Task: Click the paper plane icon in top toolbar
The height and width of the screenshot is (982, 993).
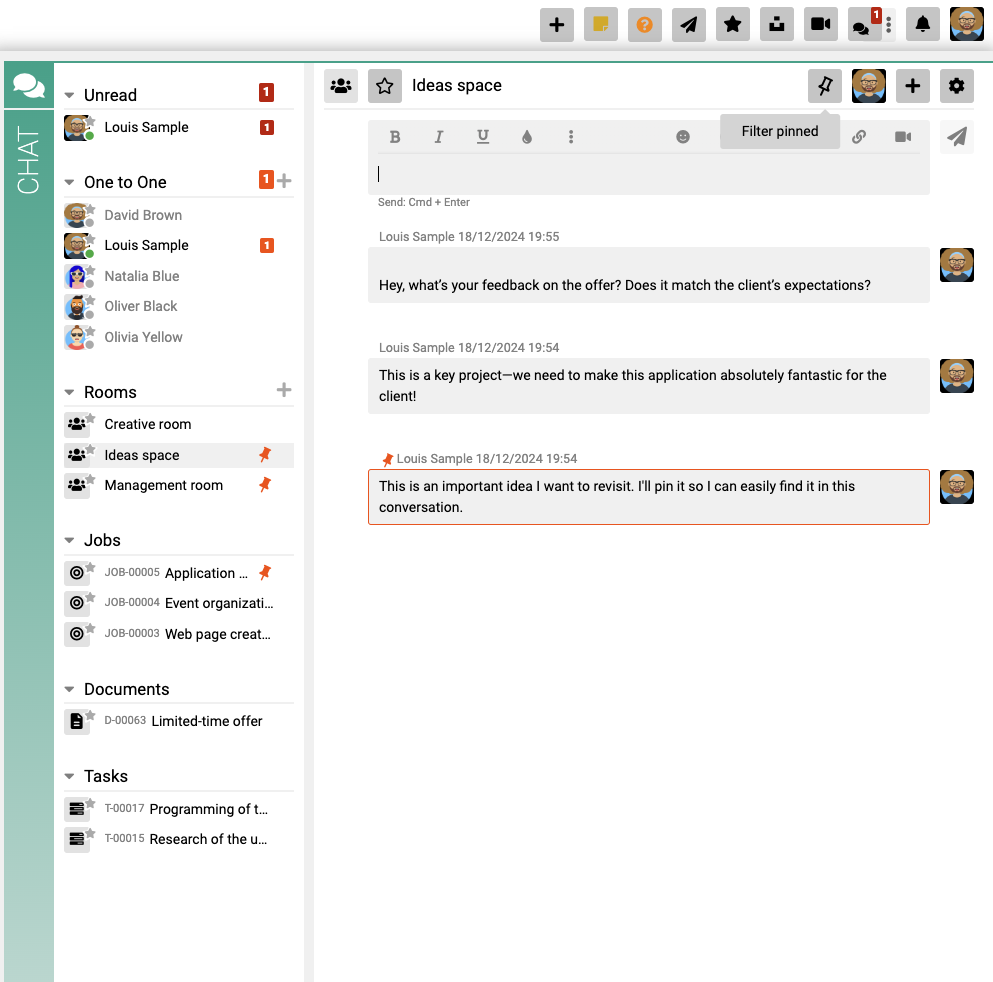Action: tap(688, 25)
